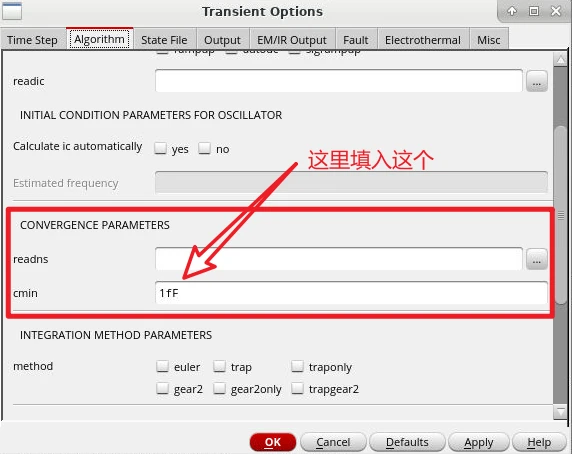
Task: Open the EM/IR Output tab
Action: 292,40
